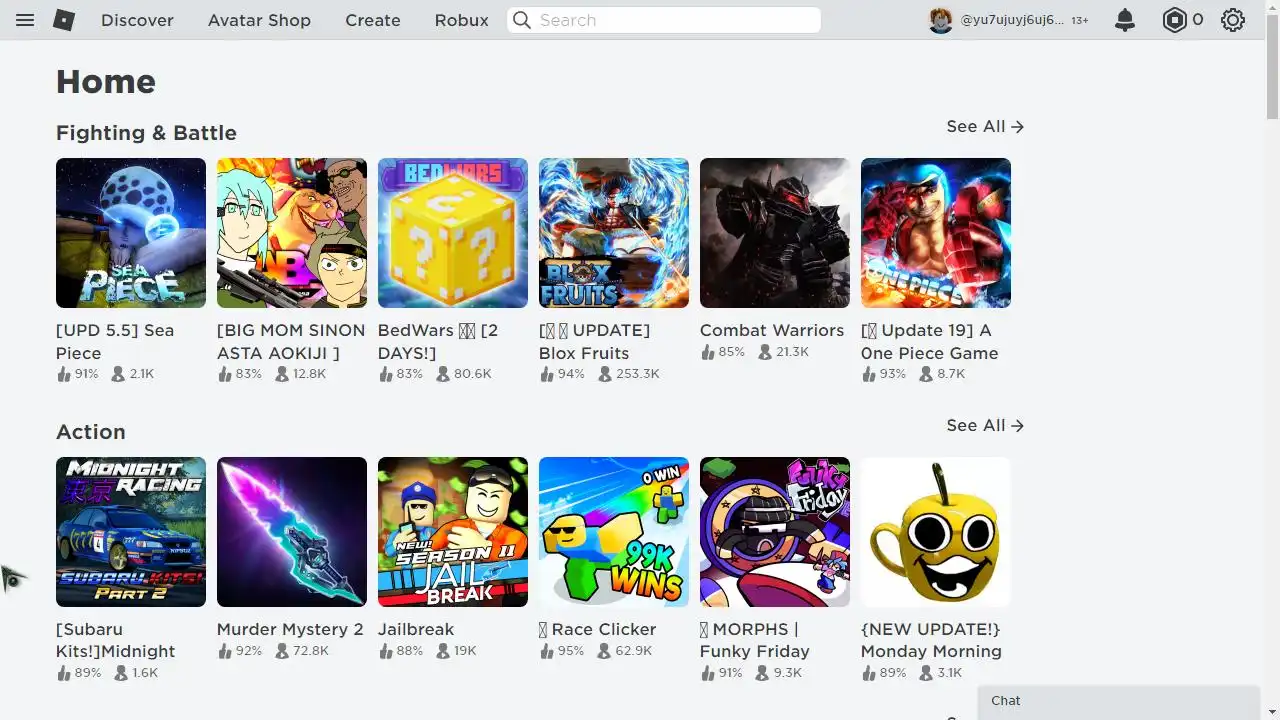Click the thumbs-up icon beside 94% rating
Screen dimensions: 1280x720
(x=547, y=374)
